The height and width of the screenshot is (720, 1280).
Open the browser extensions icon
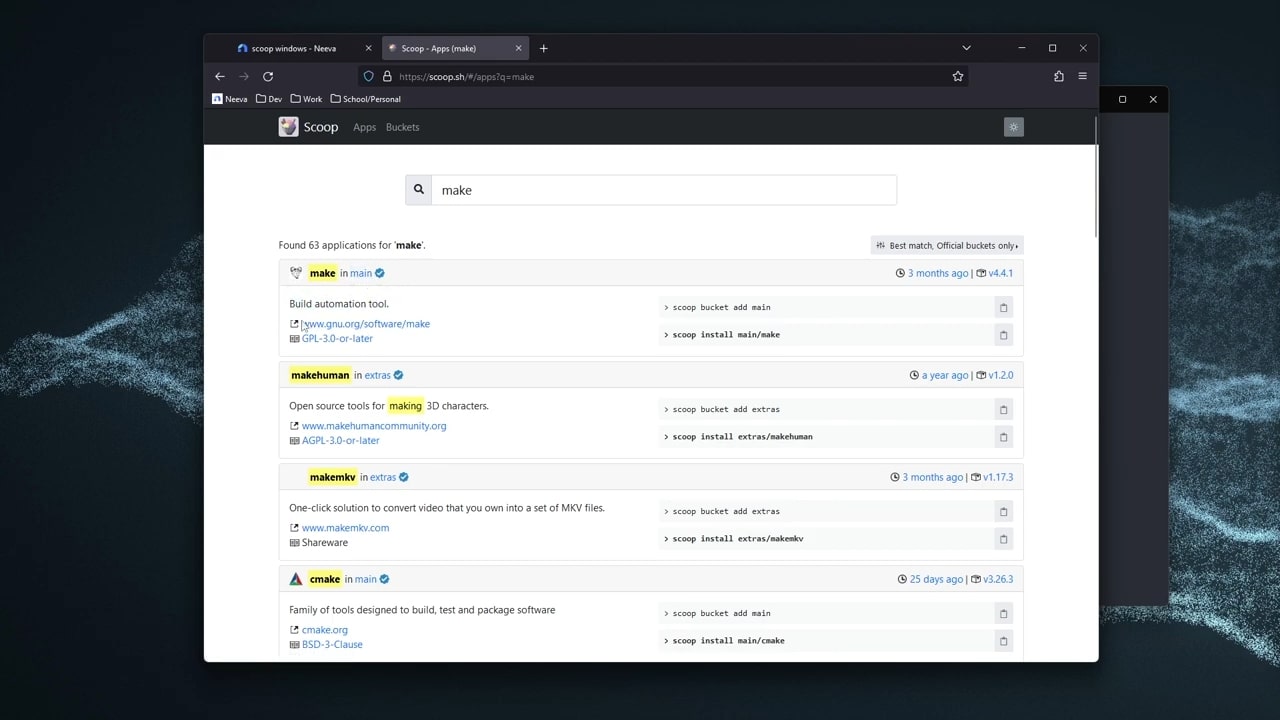[x=1059, y=76]
